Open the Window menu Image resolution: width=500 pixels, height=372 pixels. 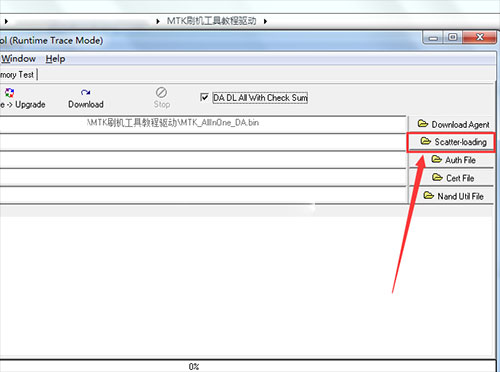tap(18, 59)
